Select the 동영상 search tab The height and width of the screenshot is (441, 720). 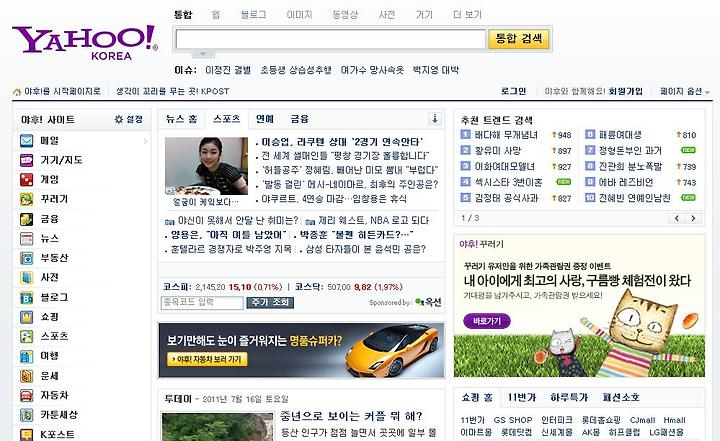point(345,15)
